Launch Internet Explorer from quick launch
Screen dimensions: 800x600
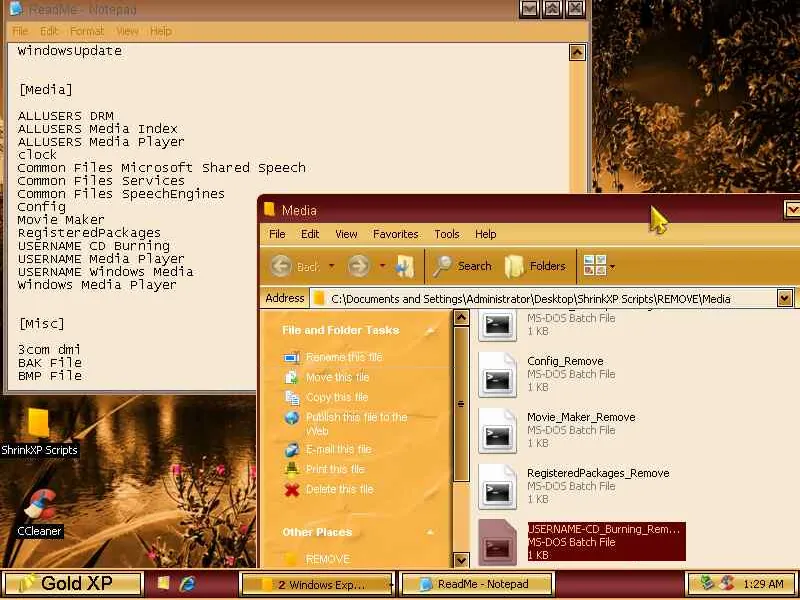(x=187, y=583)
